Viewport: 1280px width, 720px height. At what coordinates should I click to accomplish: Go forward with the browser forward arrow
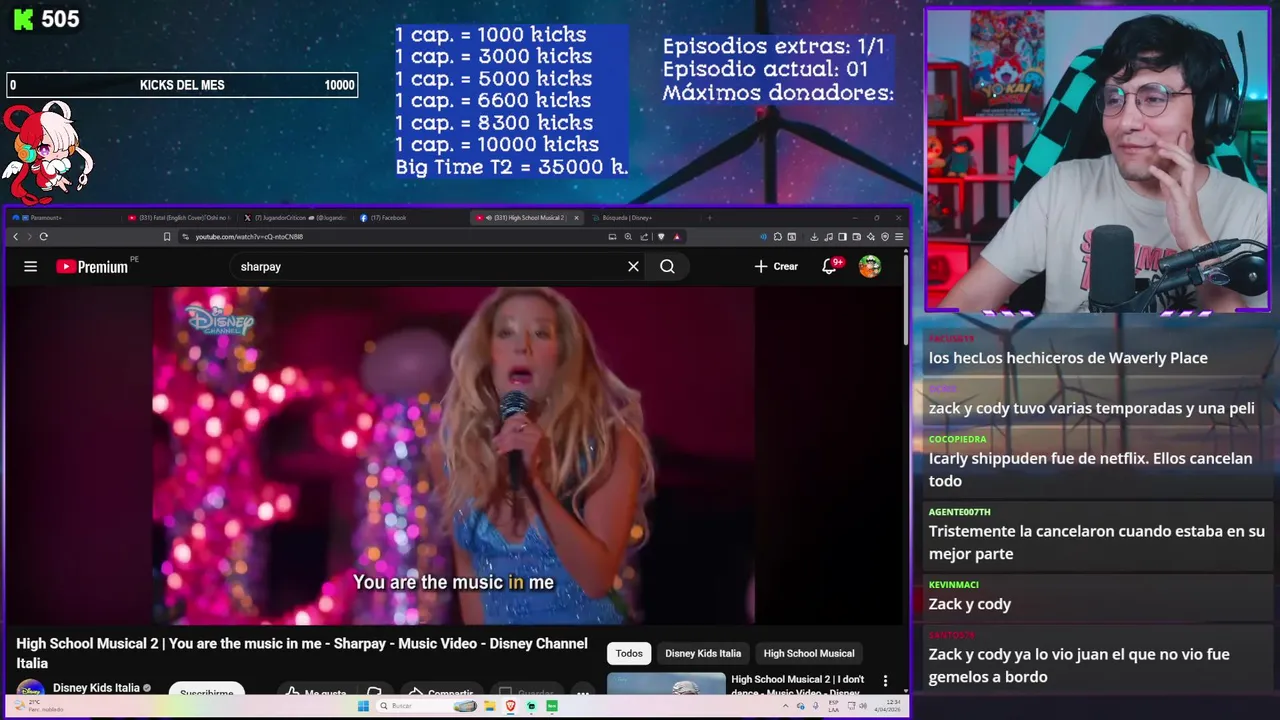coord(29,237)
